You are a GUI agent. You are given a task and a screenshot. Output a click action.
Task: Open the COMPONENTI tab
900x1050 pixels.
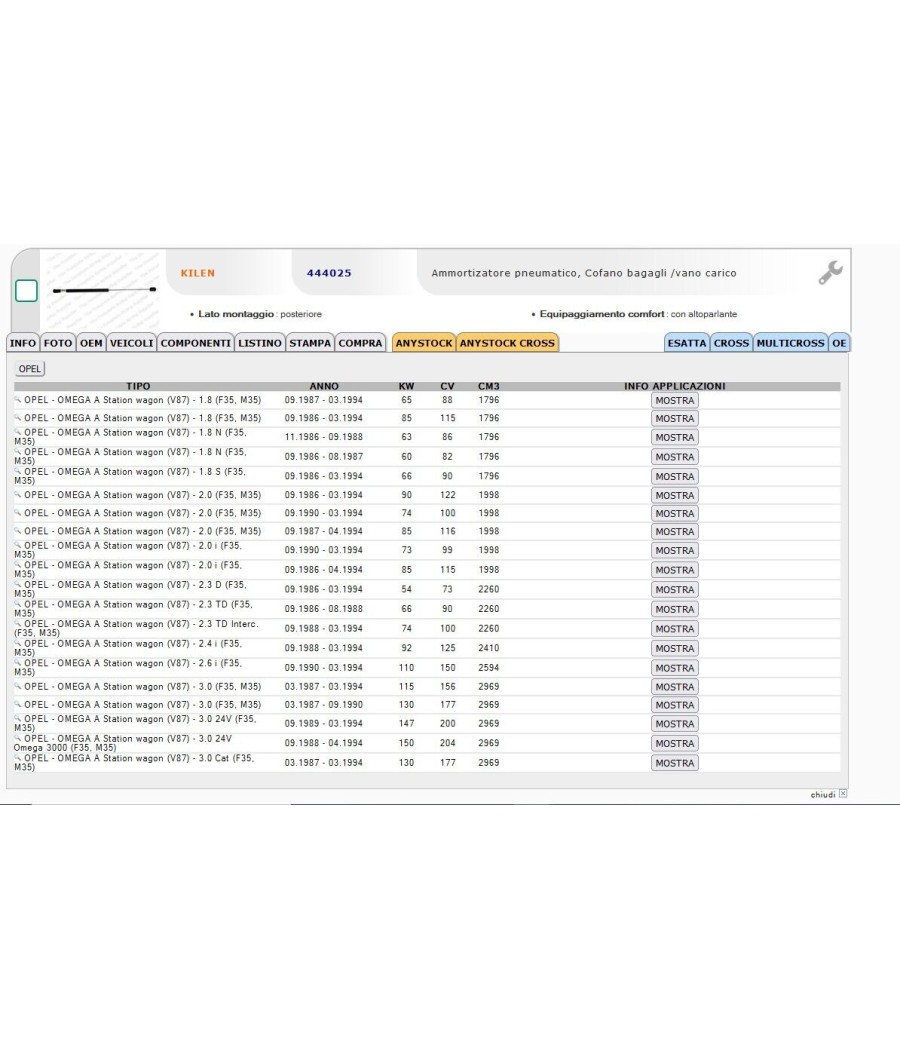[196, 343]
